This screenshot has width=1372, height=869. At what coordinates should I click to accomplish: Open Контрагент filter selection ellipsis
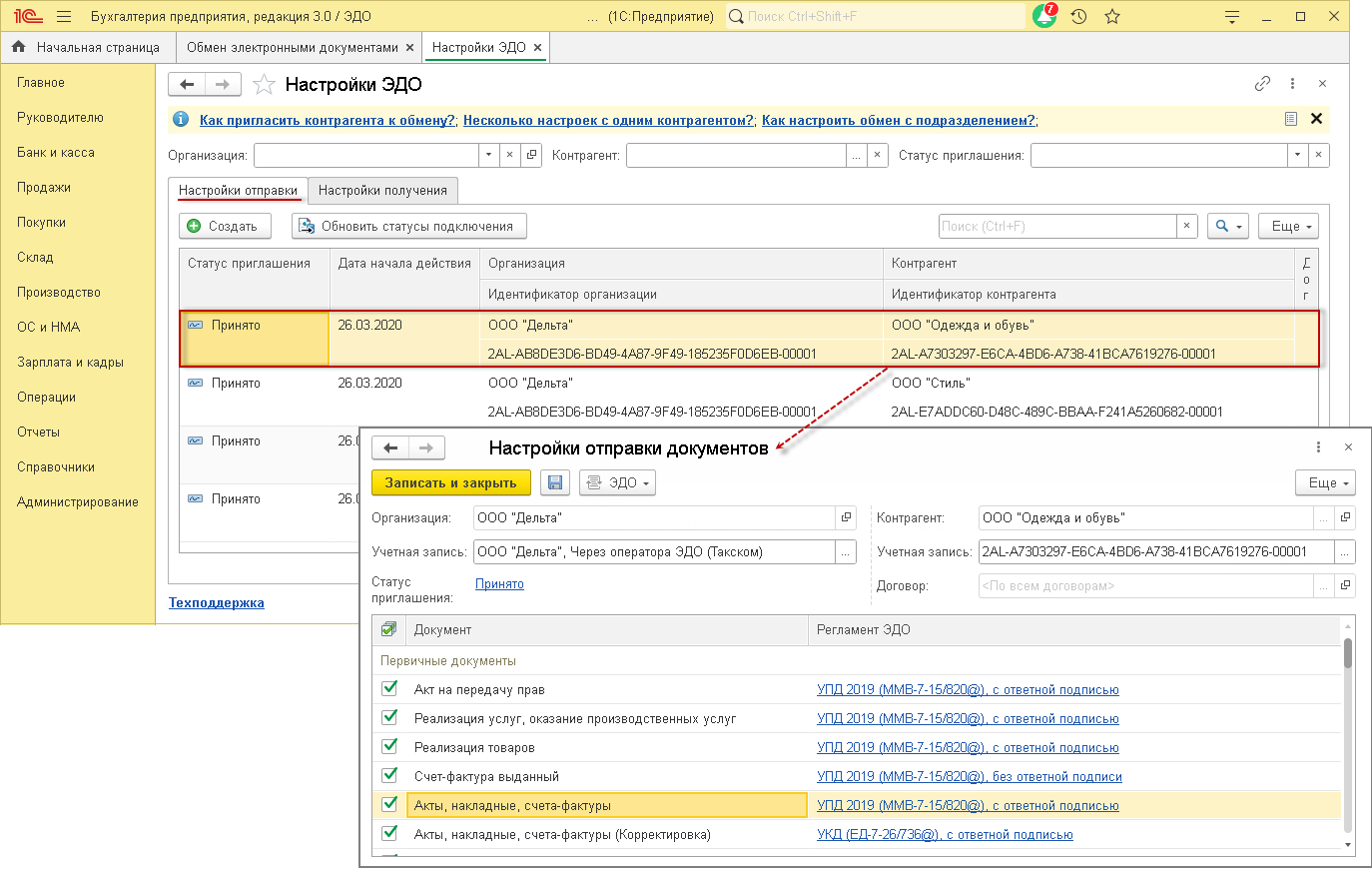[x=856, y=155]
